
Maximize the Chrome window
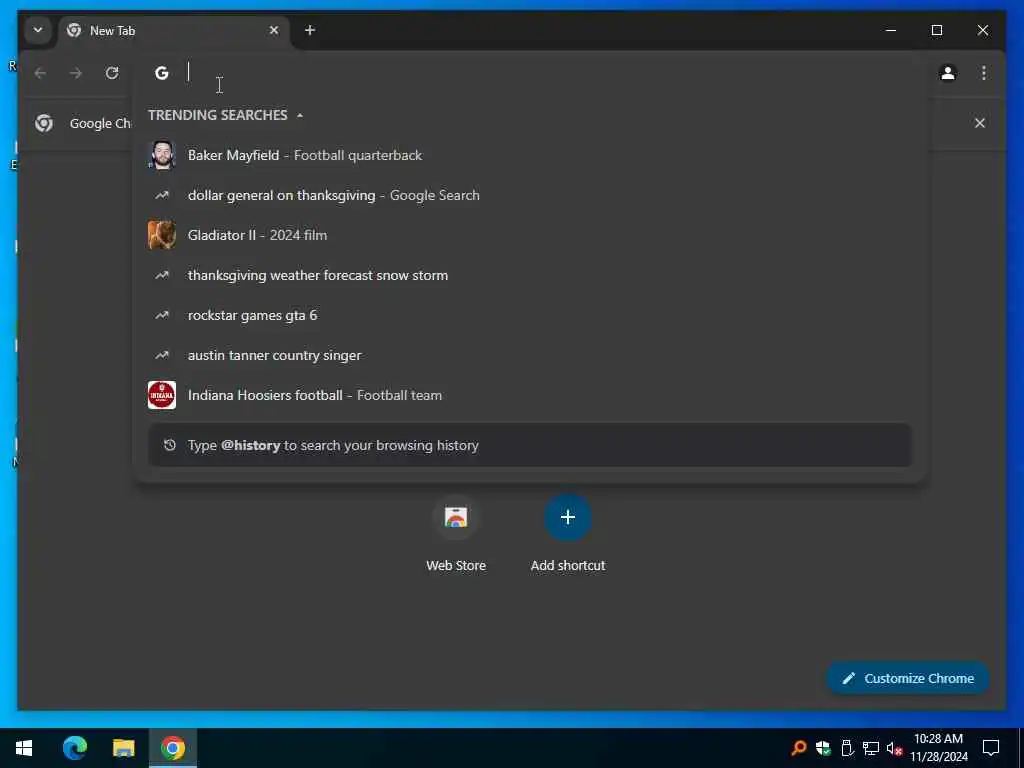(x=936, y=31)
